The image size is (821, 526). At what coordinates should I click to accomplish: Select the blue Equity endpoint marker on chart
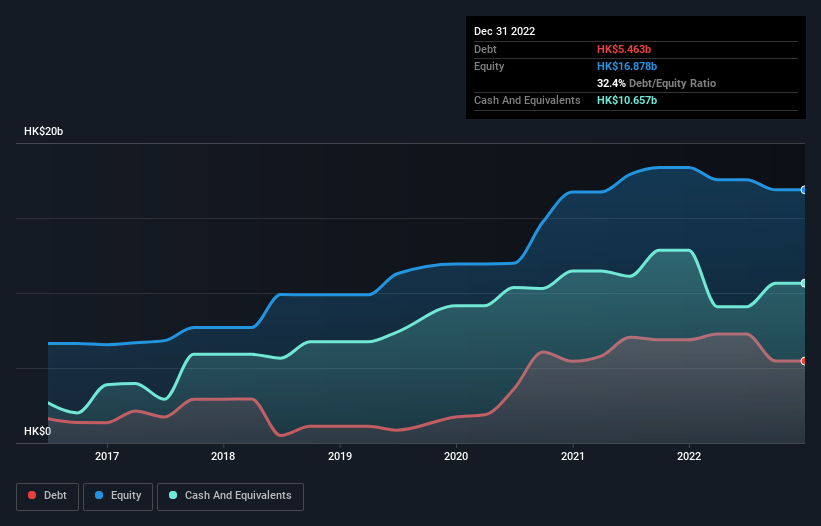(x=804, y=190)
